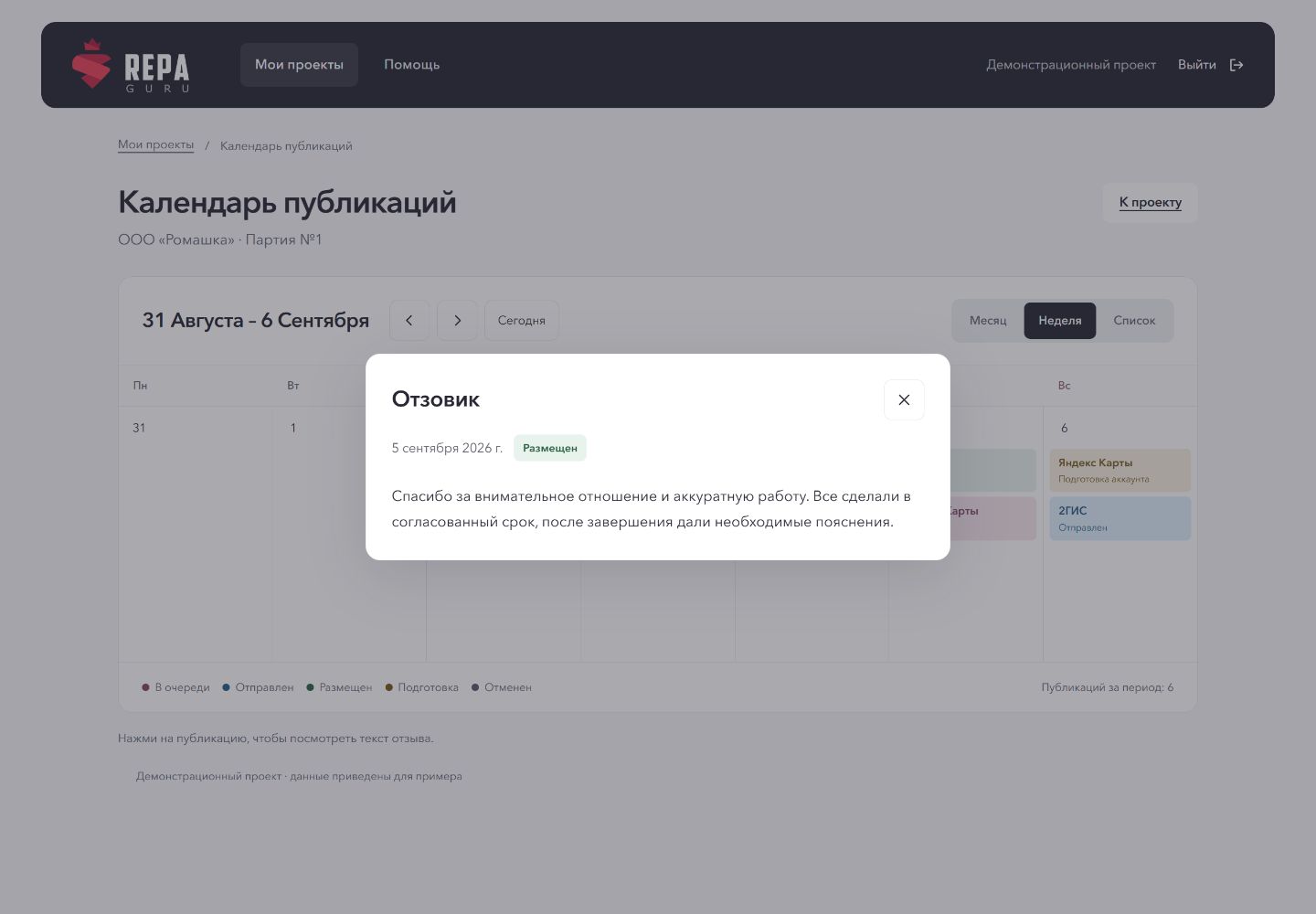Go to previous week with left chevron
1316x914 pixels.
(409, 321)
